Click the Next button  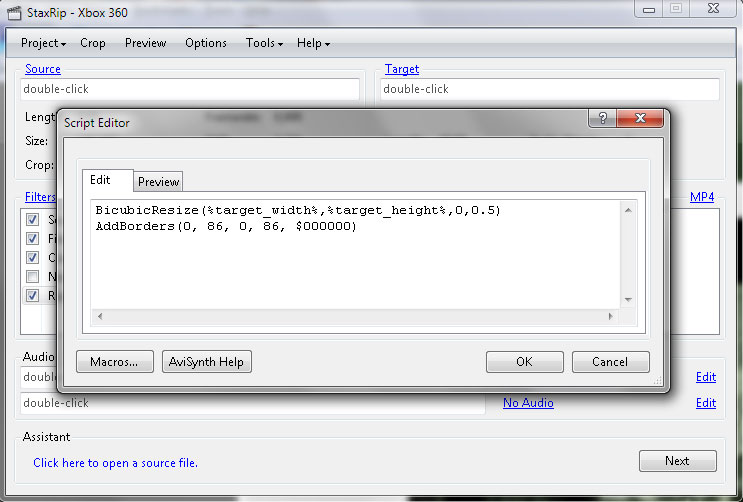678,461
